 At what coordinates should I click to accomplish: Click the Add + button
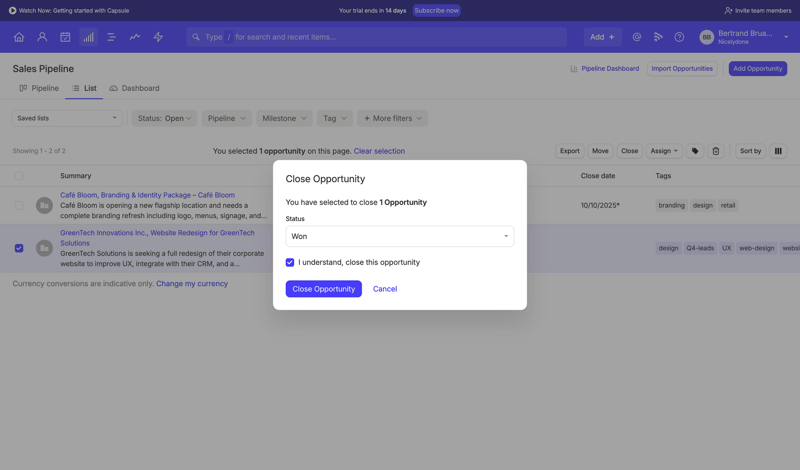[603, 37]
